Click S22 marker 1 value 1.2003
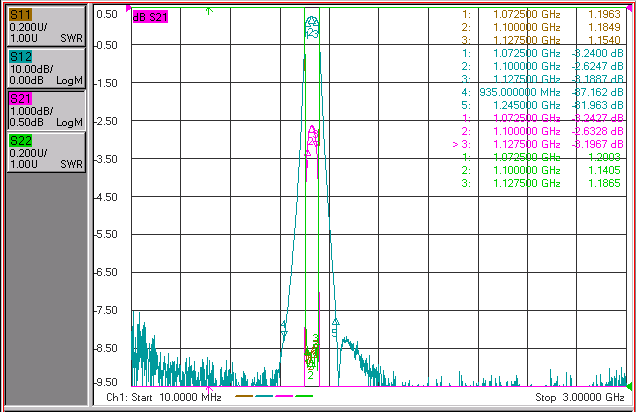636x412 pixels. 604,157
